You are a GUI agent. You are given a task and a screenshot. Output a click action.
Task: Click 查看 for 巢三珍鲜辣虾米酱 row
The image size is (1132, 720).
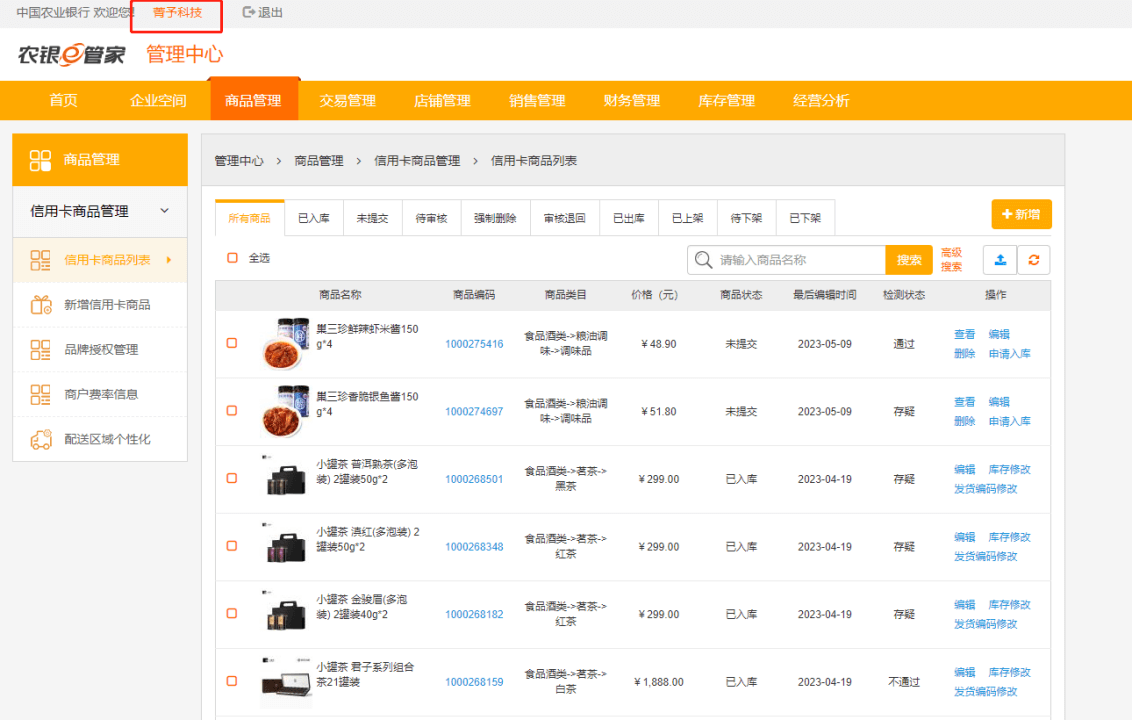click(965, 334)
